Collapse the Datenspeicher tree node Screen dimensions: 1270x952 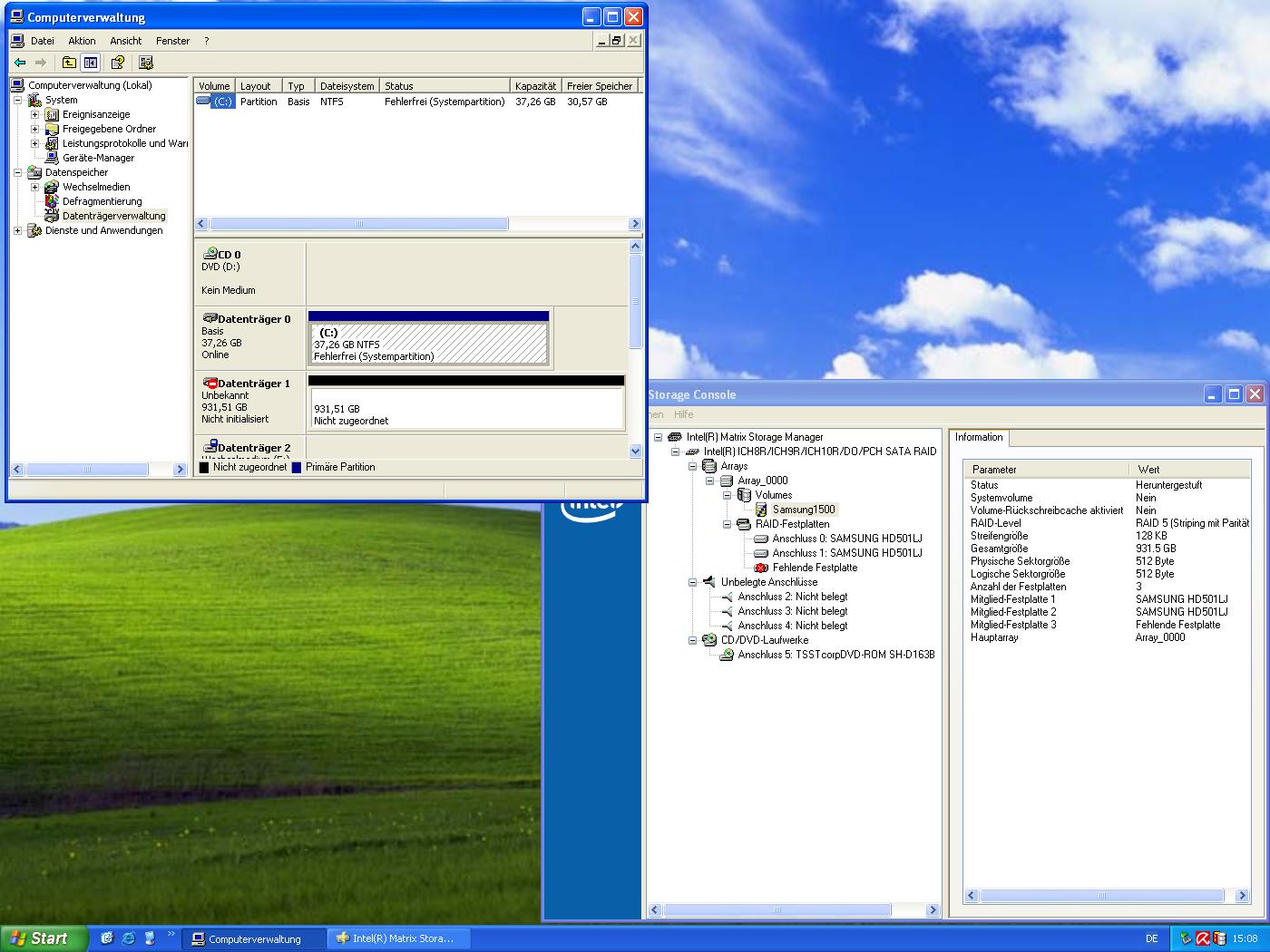pos(17,172)
